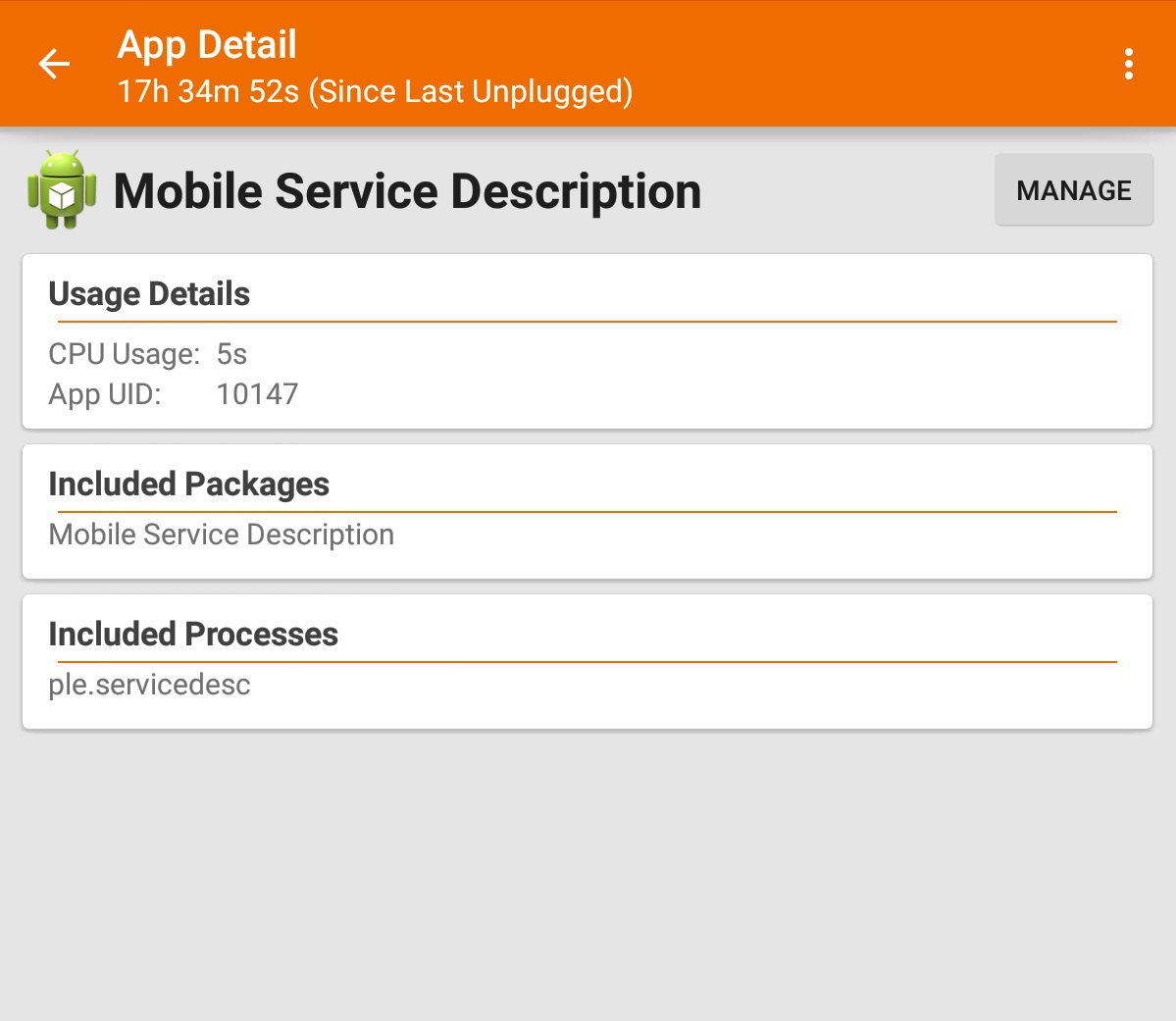Open the three-dot overflow menu
This screenshot has width=1176, height=1021.
(x=1129, y=64)
